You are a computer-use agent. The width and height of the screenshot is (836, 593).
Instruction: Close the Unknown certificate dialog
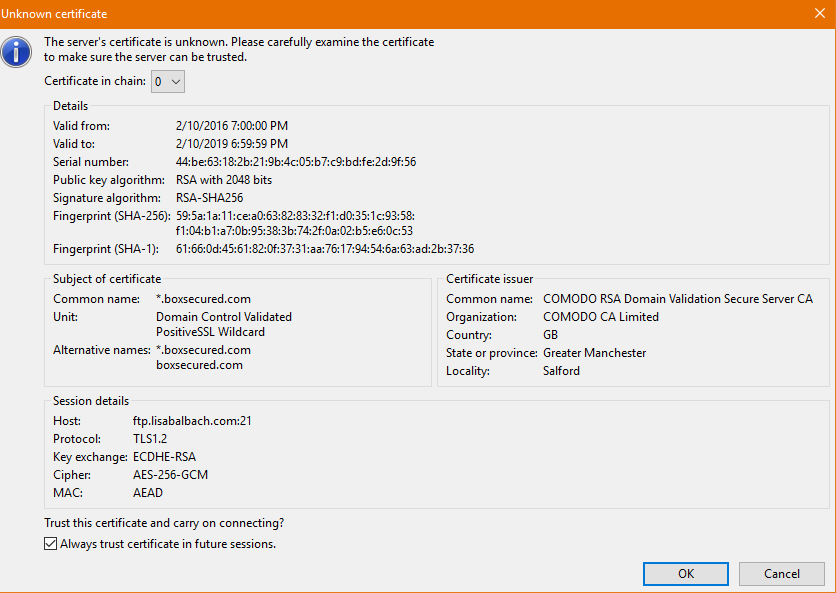(820, 13)
